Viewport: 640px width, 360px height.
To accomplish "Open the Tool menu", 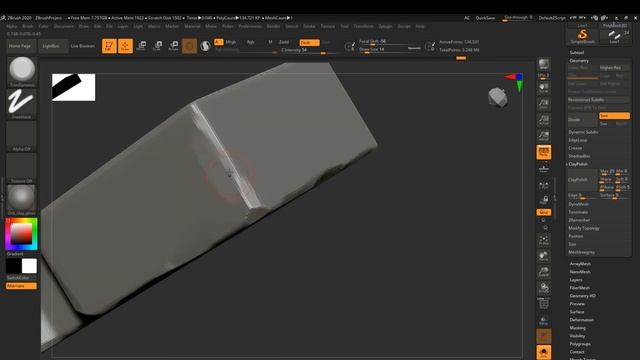I will (344, 26).
